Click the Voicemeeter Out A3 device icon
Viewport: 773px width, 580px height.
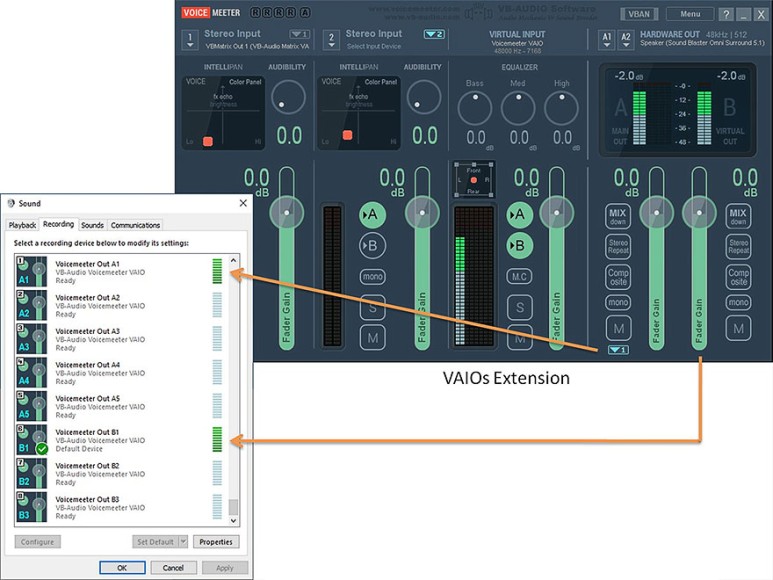pyautogui.click(x=32, y=339)
